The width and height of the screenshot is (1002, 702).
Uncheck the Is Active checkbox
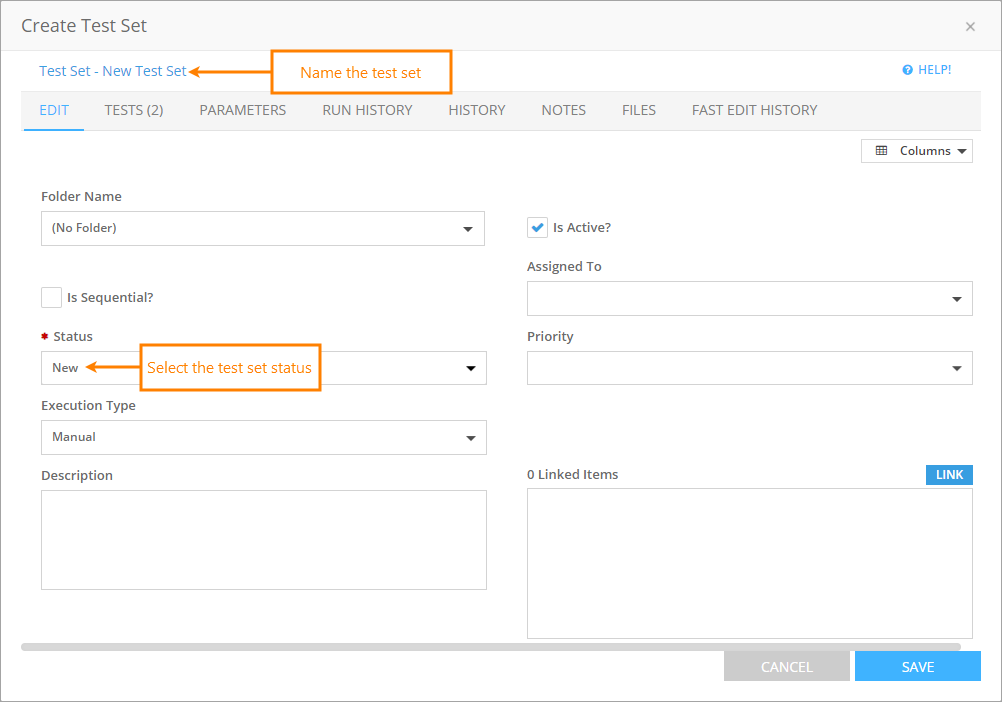[537, 227]
